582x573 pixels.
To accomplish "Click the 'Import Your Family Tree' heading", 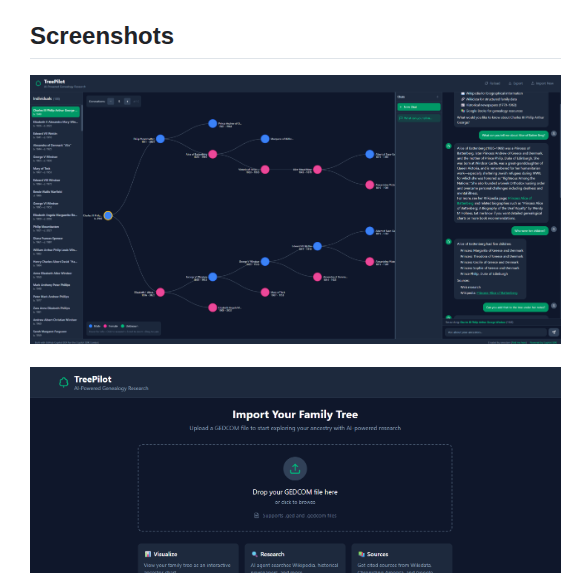I will (295, 414).
